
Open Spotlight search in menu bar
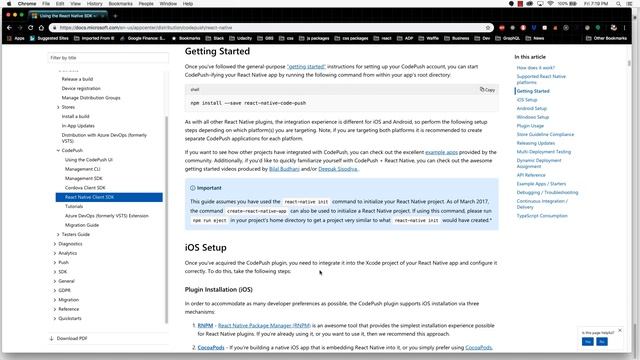(619, 4)
